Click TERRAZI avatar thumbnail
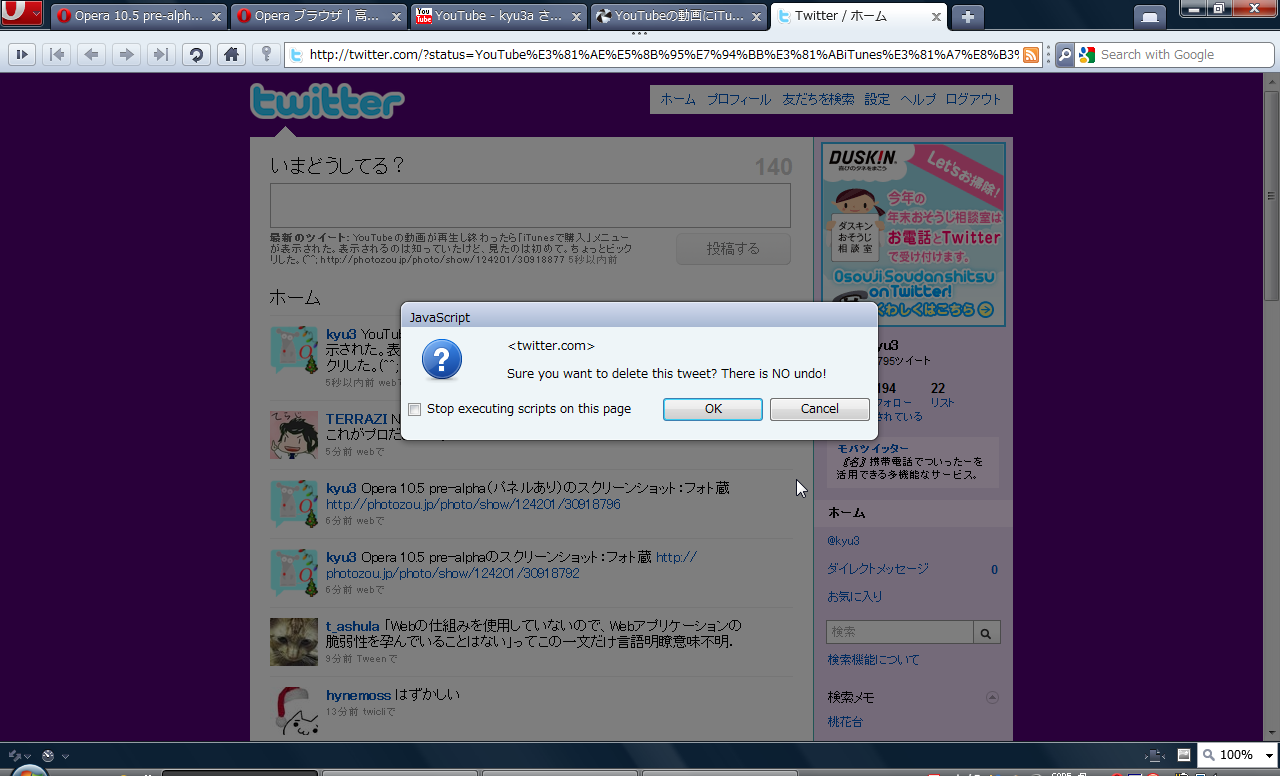The height and width of the screenshot is (776, 1280). pos(294,435)
